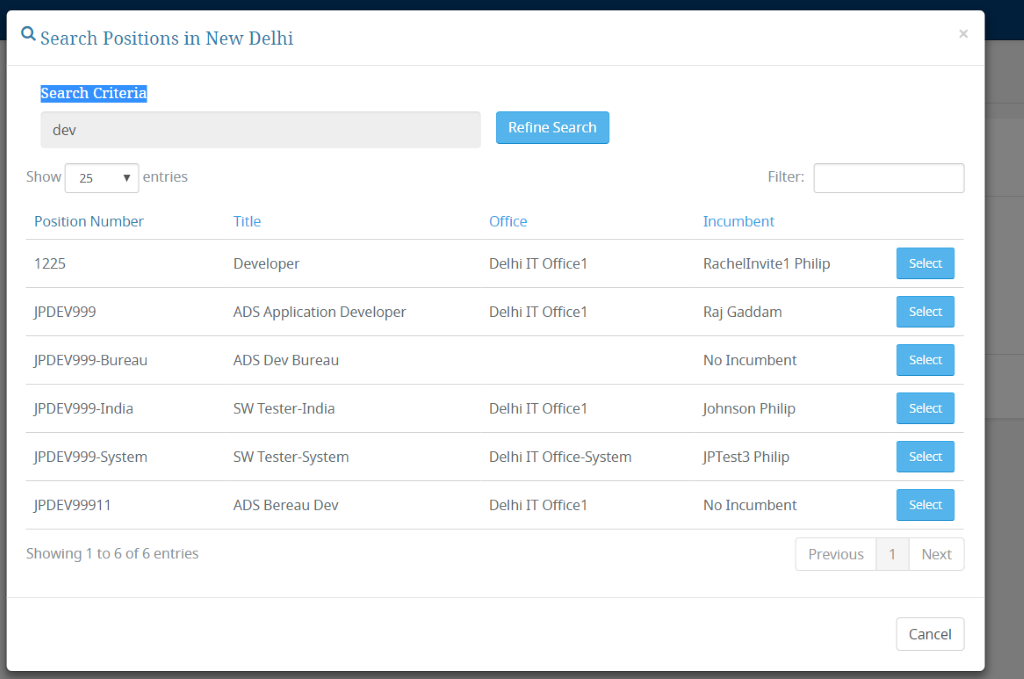1024x679 pixels.
Task: Select the SW Tester-India position
Action: (925, 408)
